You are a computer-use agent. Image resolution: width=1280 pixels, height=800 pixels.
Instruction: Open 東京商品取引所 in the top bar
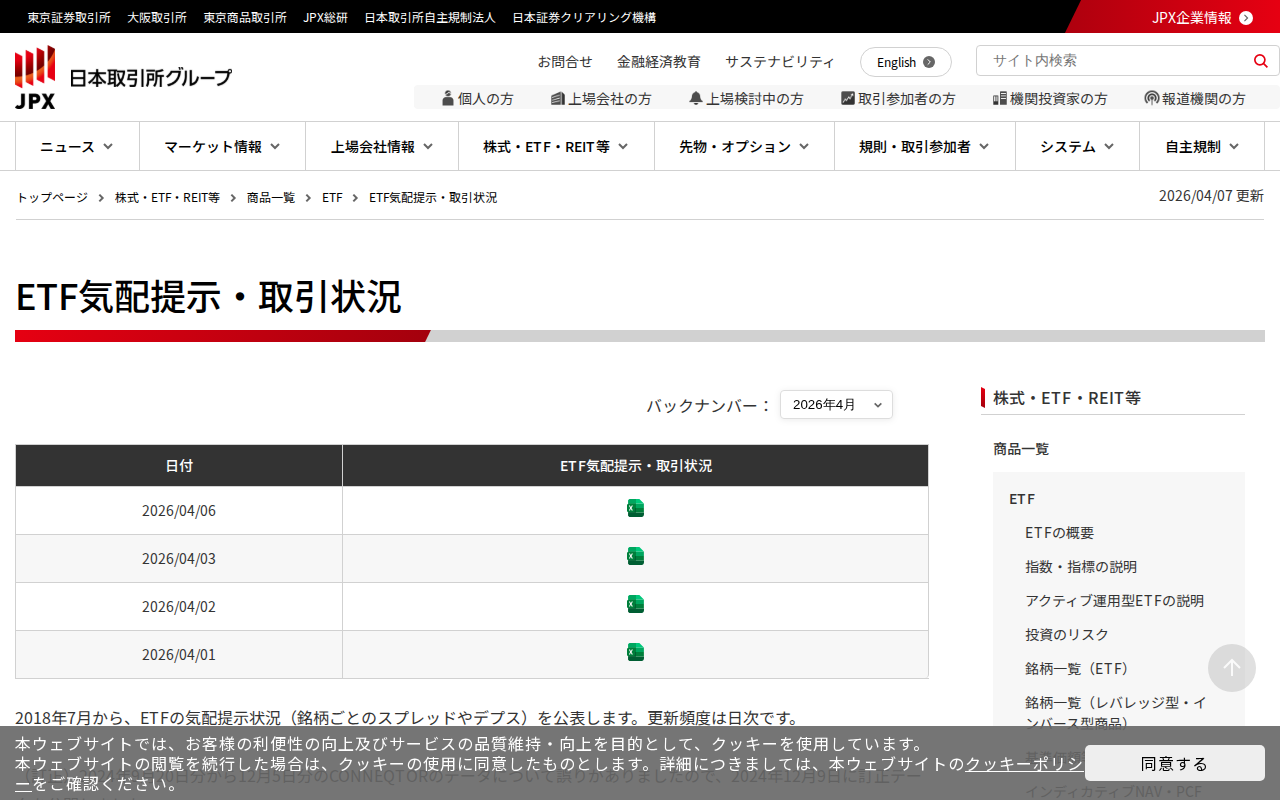(245, 17)
